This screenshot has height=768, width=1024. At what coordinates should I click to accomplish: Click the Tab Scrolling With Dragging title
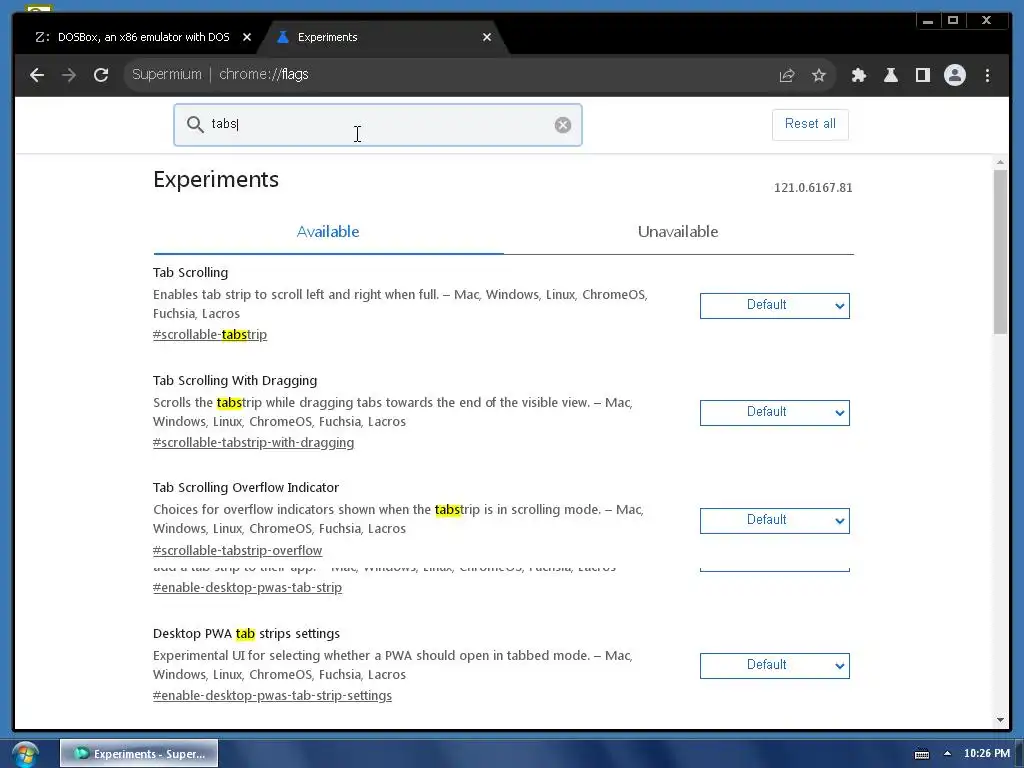click(x=235, y=380)
